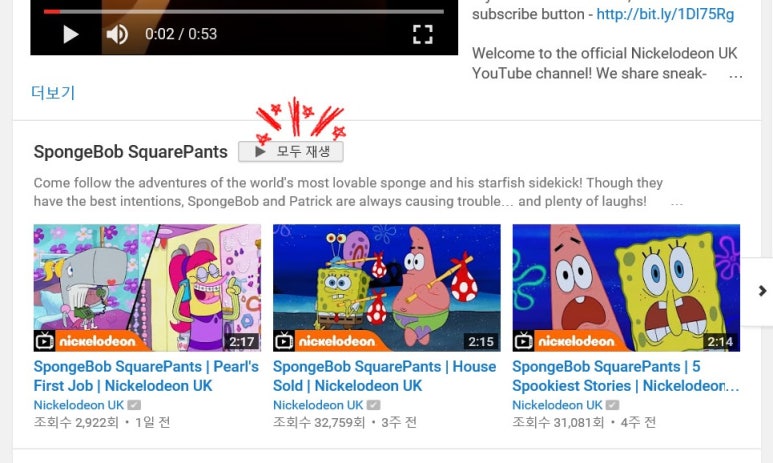Open the 5 Spookiest Stories video thumbnail
Screen dimensions: 773x463
coord(626,288)
